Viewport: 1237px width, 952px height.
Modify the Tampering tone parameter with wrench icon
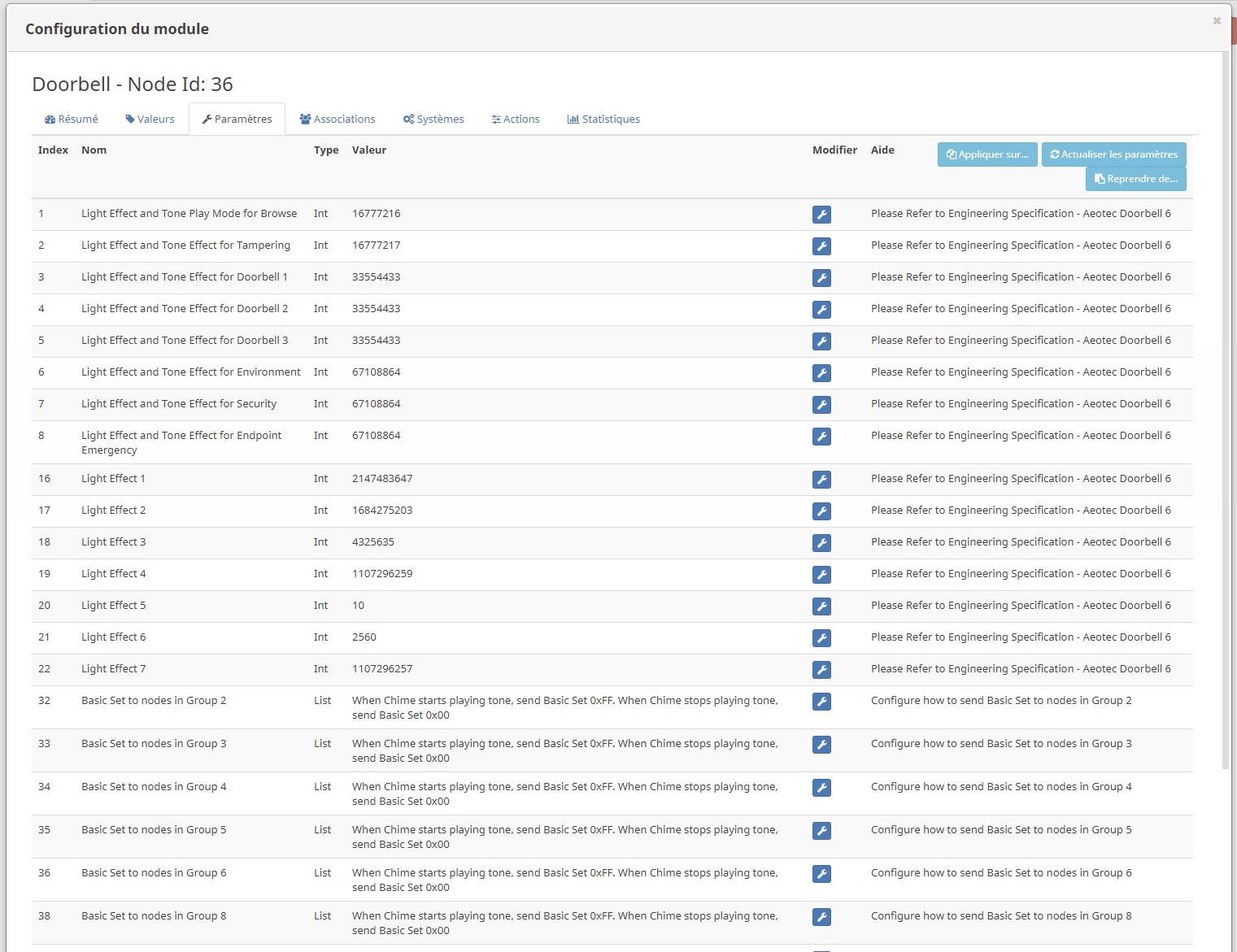(x=821, y=246)
